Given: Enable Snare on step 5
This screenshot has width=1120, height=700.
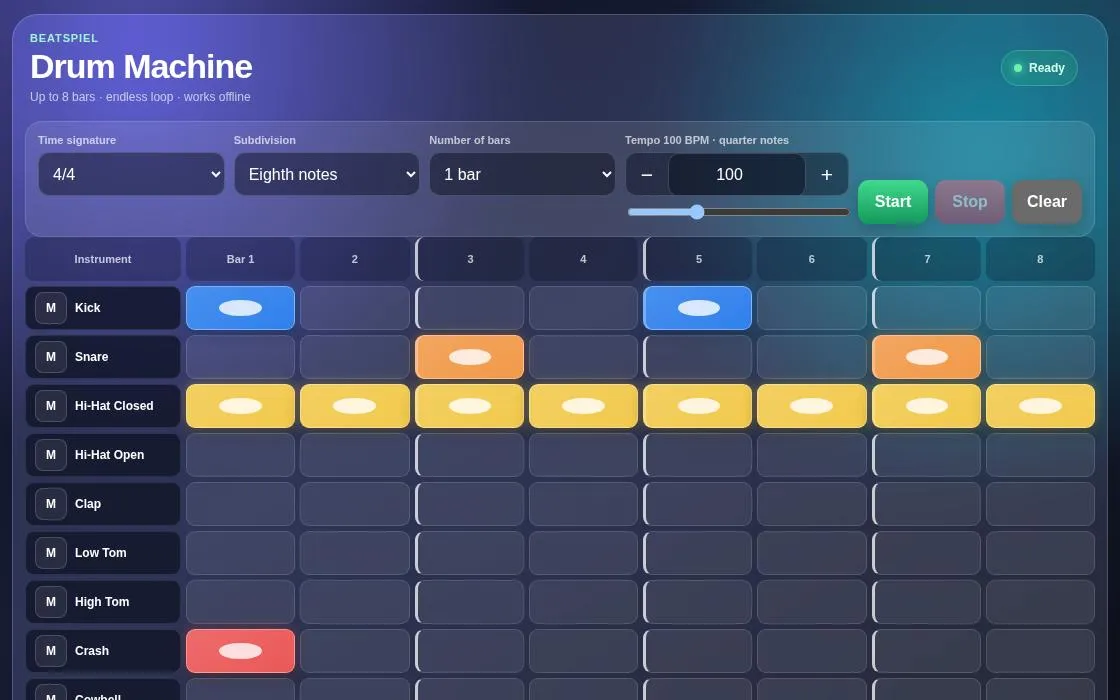Looking at the screenshot, I should (x=698, y=357).
